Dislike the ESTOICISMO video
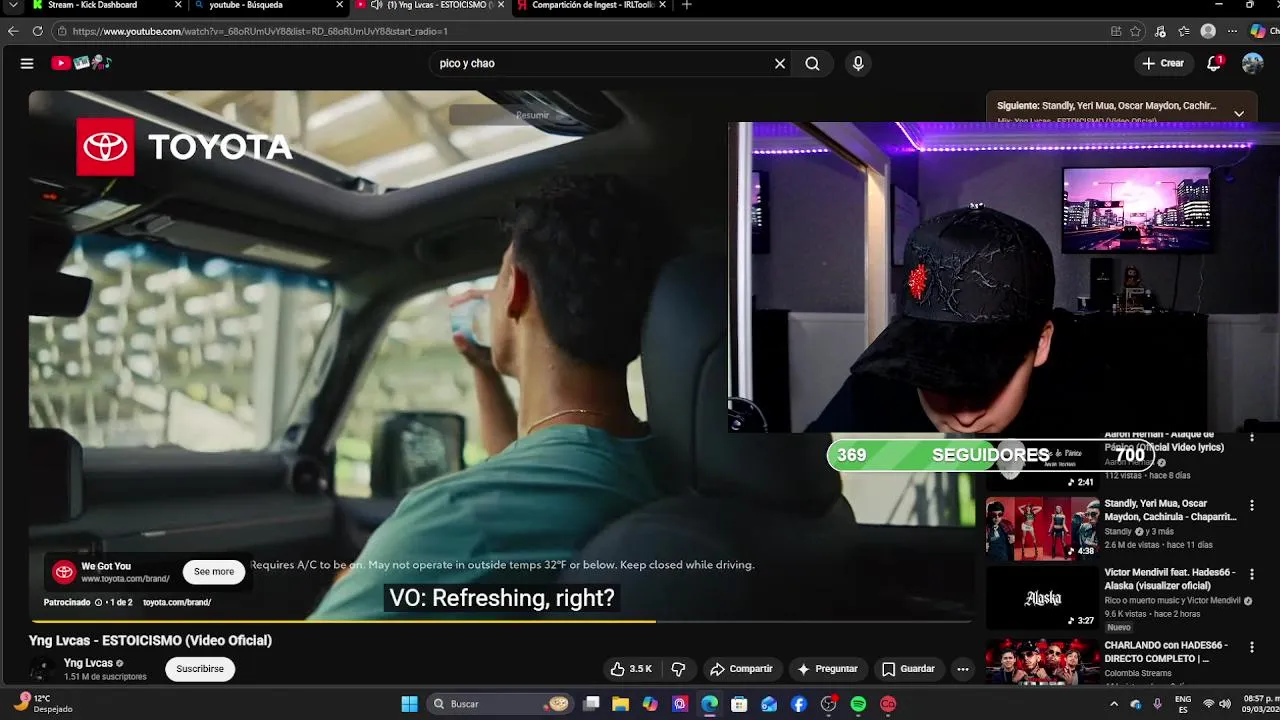 point(678,669)
